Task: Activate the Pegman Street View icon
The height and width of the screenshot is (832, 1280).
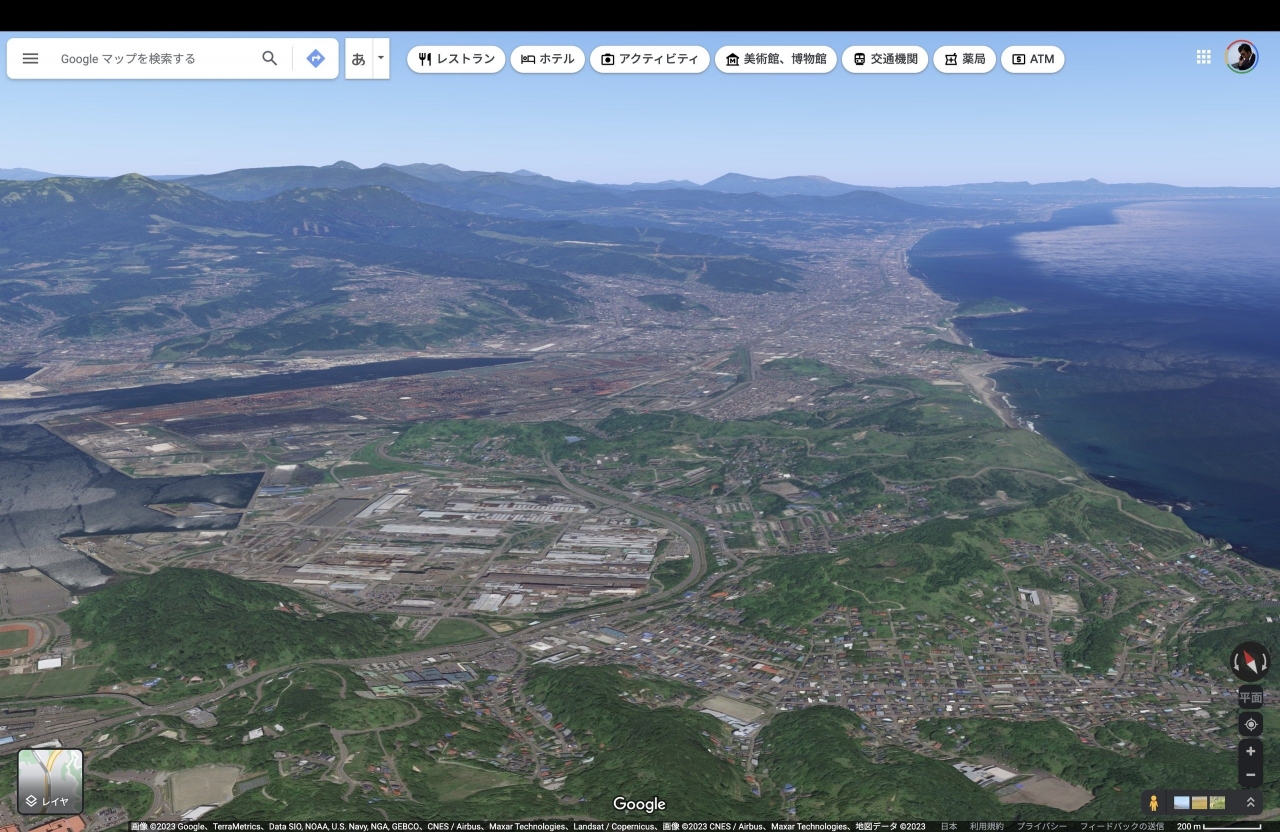Action: [x=1154, y=802]
